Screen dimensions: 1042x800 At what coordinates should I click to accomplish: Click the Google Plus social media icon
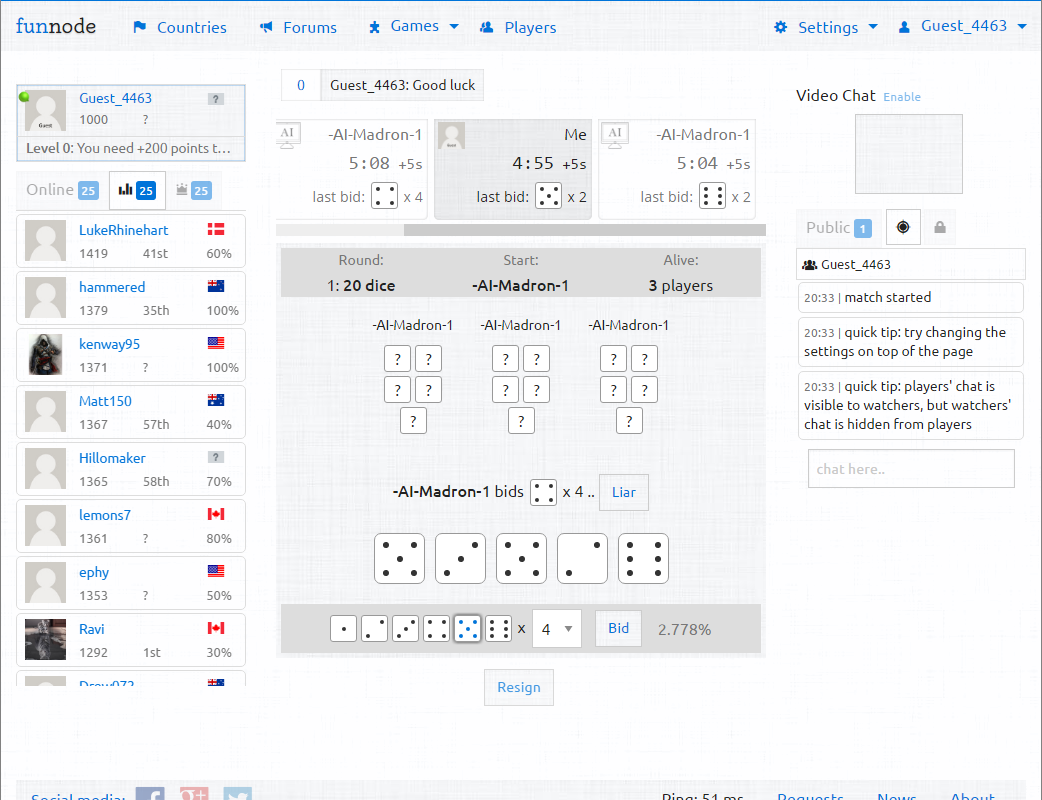pyautogui.click(x=194, y=793)
